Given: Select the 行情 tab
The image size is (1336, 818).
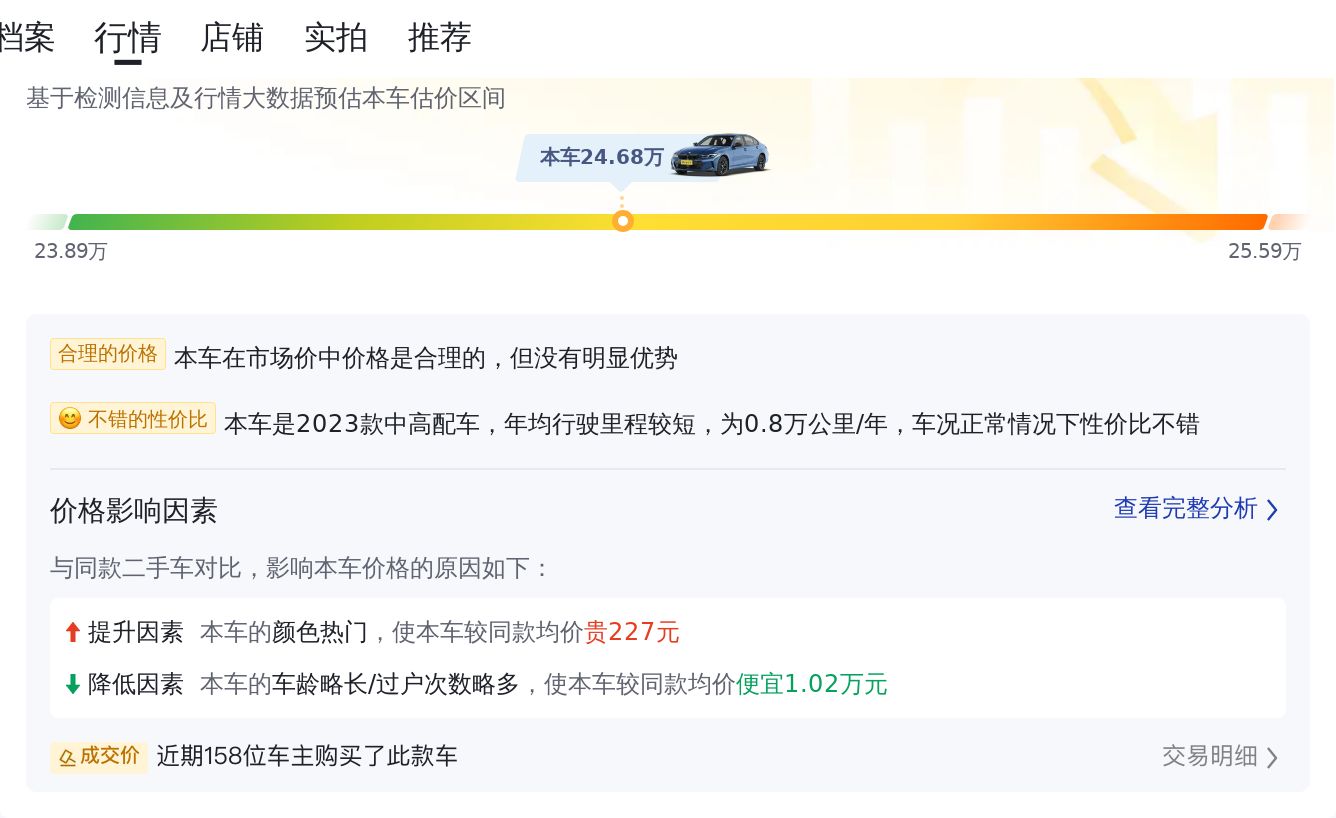Looking at the screenshot, I should (x=127, y=38).
